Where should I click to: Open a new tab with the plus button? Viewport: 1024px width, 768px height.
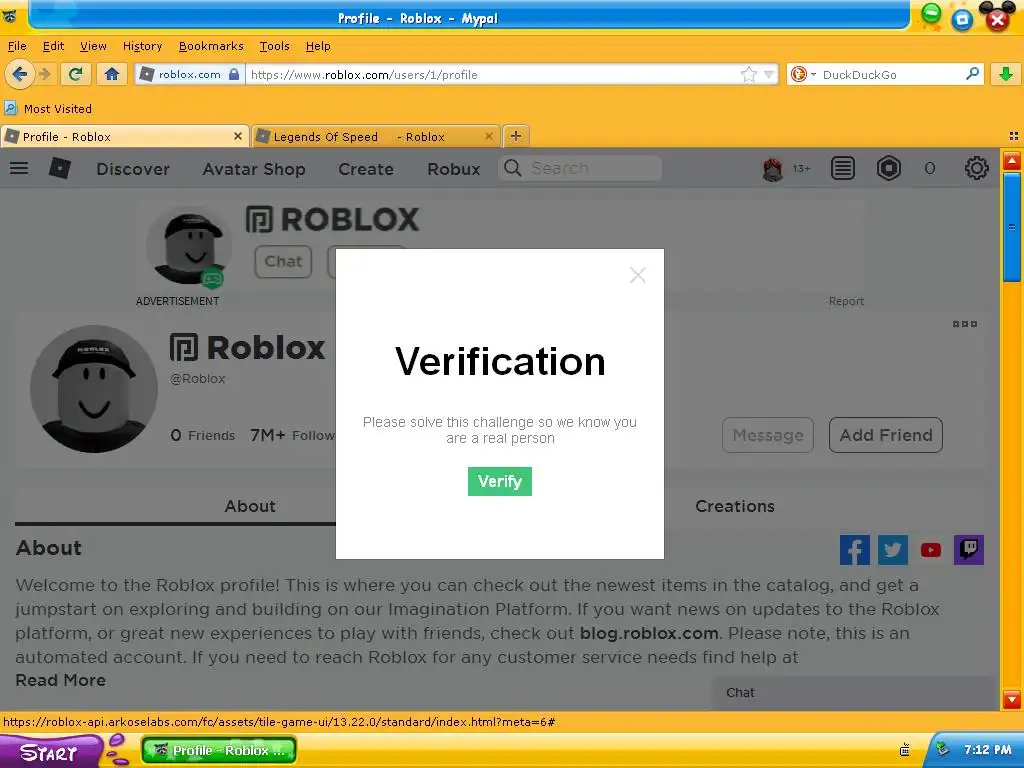[x=516, y=136]
